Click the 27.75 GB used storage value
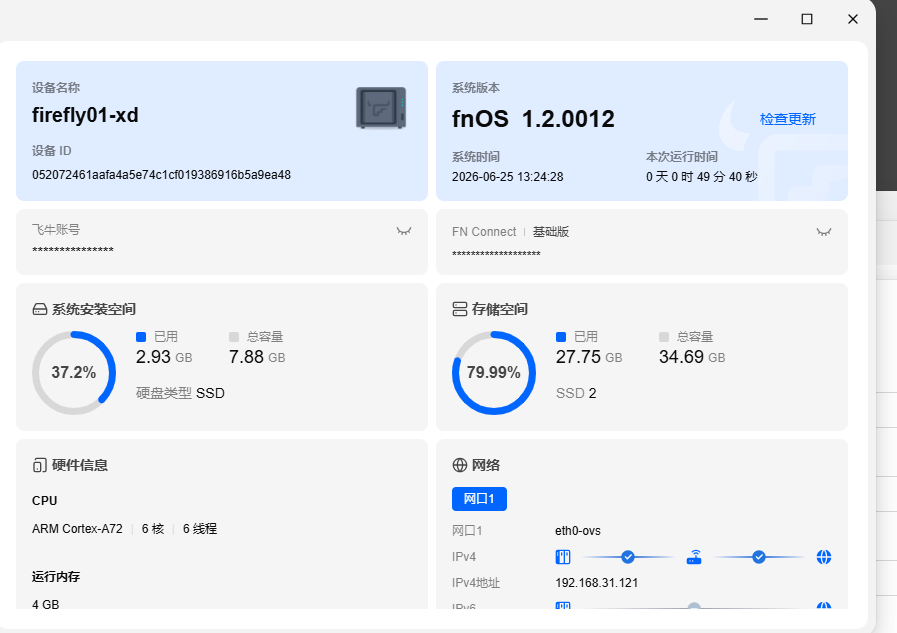 pos(589,357)
